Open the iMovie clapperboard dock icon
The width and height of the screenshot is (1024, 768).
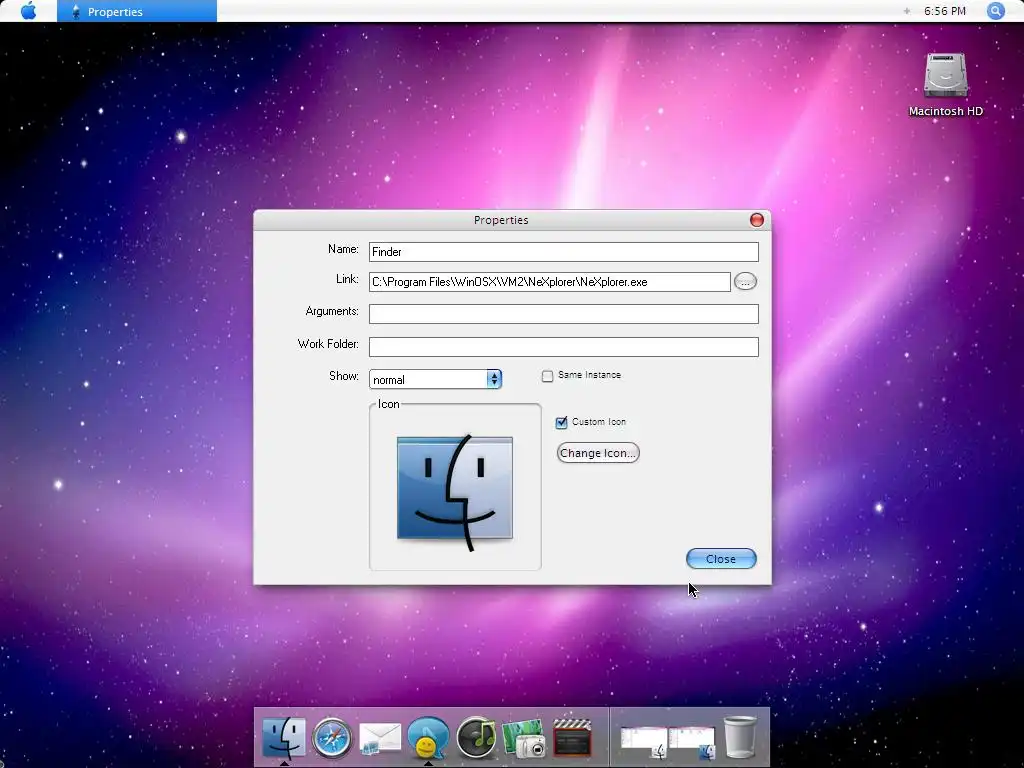click(x=572, y=739)
